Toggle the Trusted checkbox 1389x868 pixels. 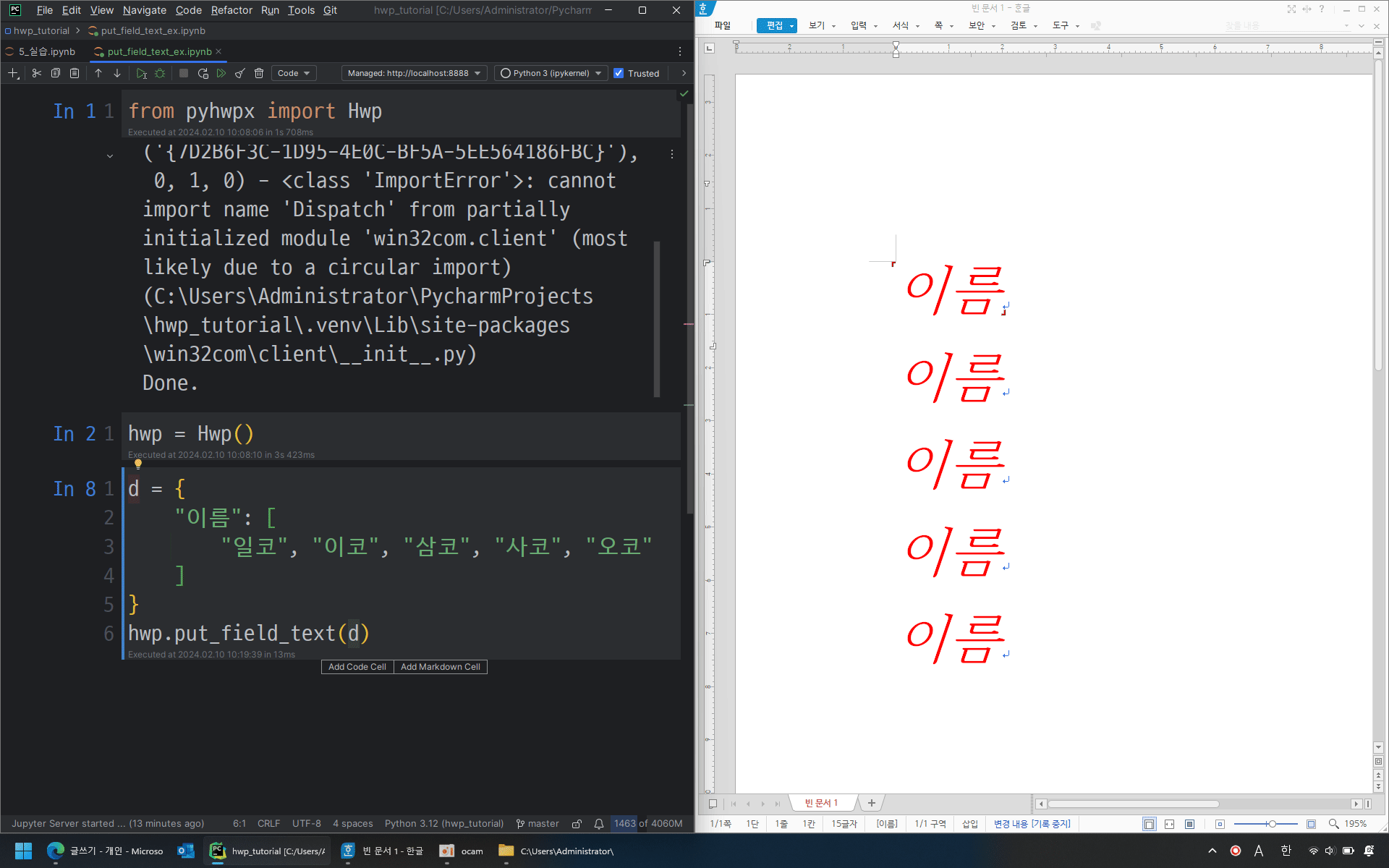pos(619,73)
